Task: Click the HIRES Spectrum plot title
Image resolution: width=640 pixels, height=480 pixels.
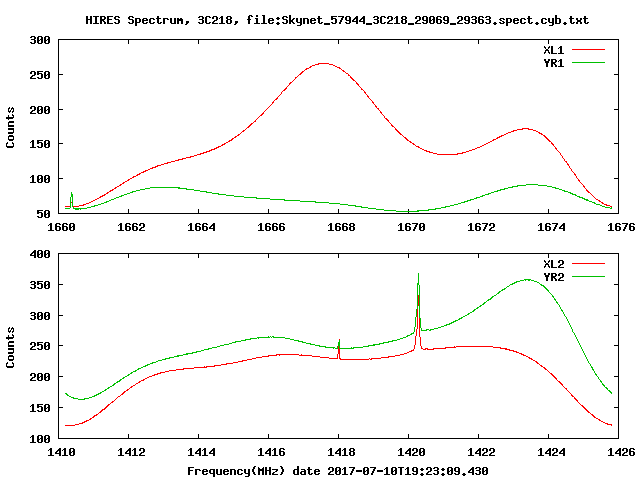Action: pyautogui.click(x=337, y=20)
